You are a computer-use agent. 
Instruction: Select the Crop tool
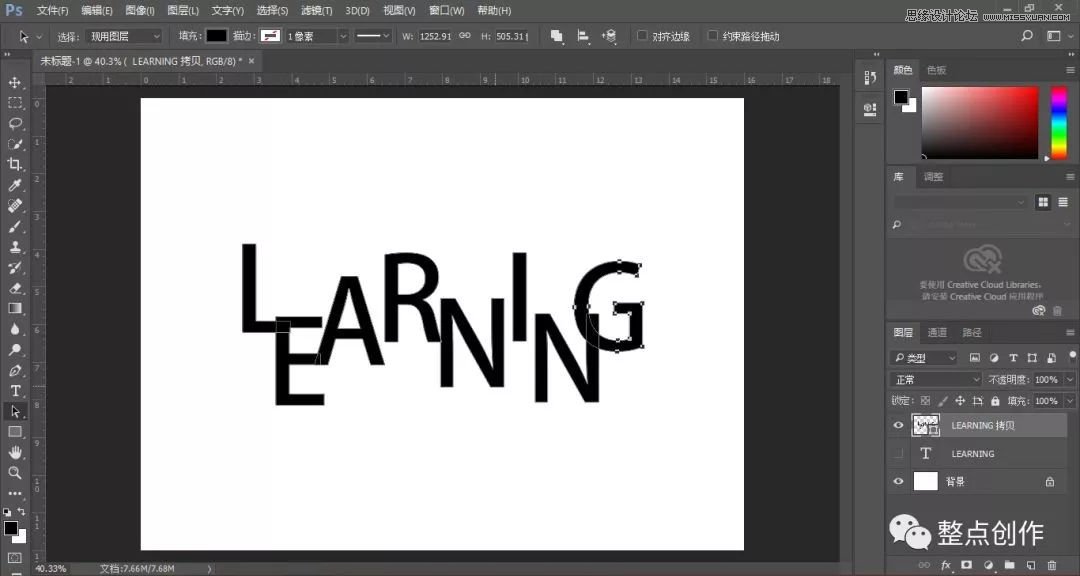coord(14,164)
